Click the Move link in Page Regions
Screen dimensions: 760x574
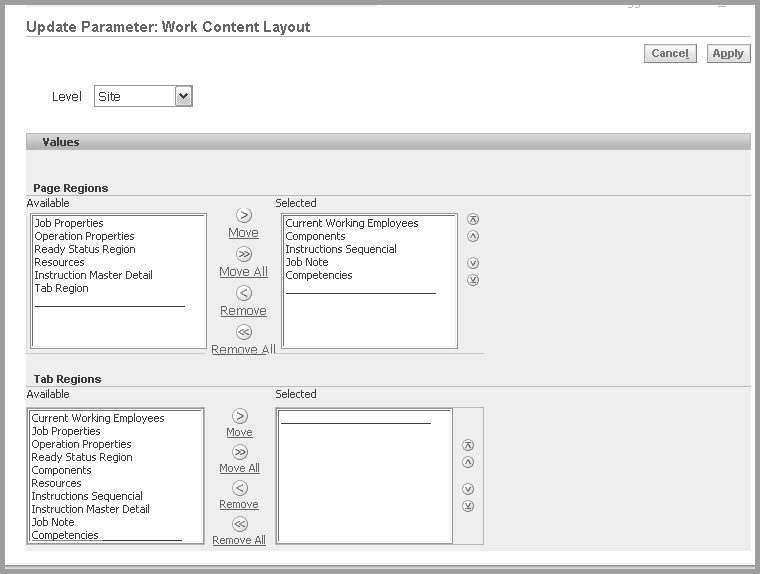coord(243,233)
